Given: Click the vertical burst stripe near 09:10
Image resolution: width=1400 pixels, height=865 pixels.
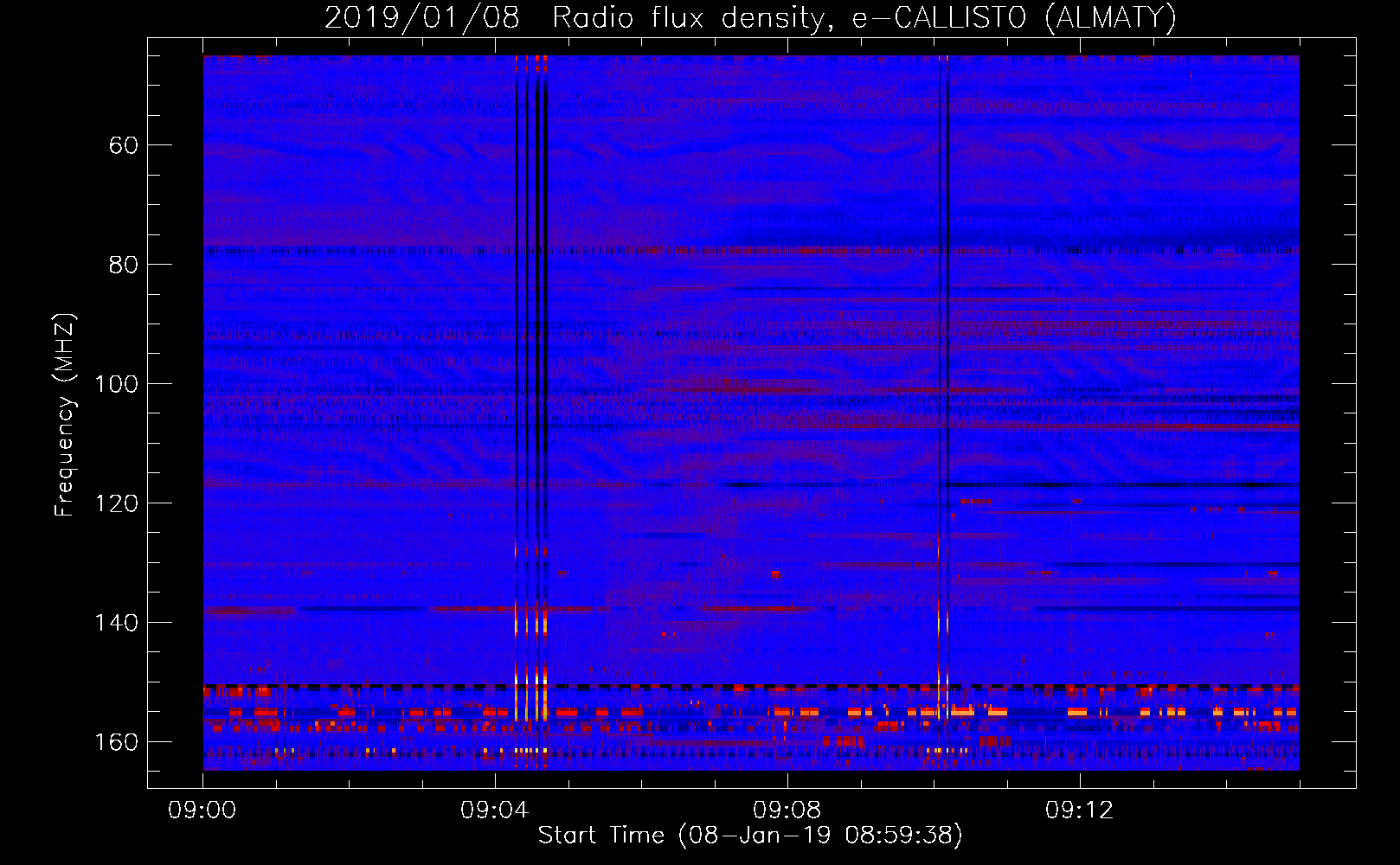Looking at the screenshot, I should pyautogui.click(x=943, y=412).
